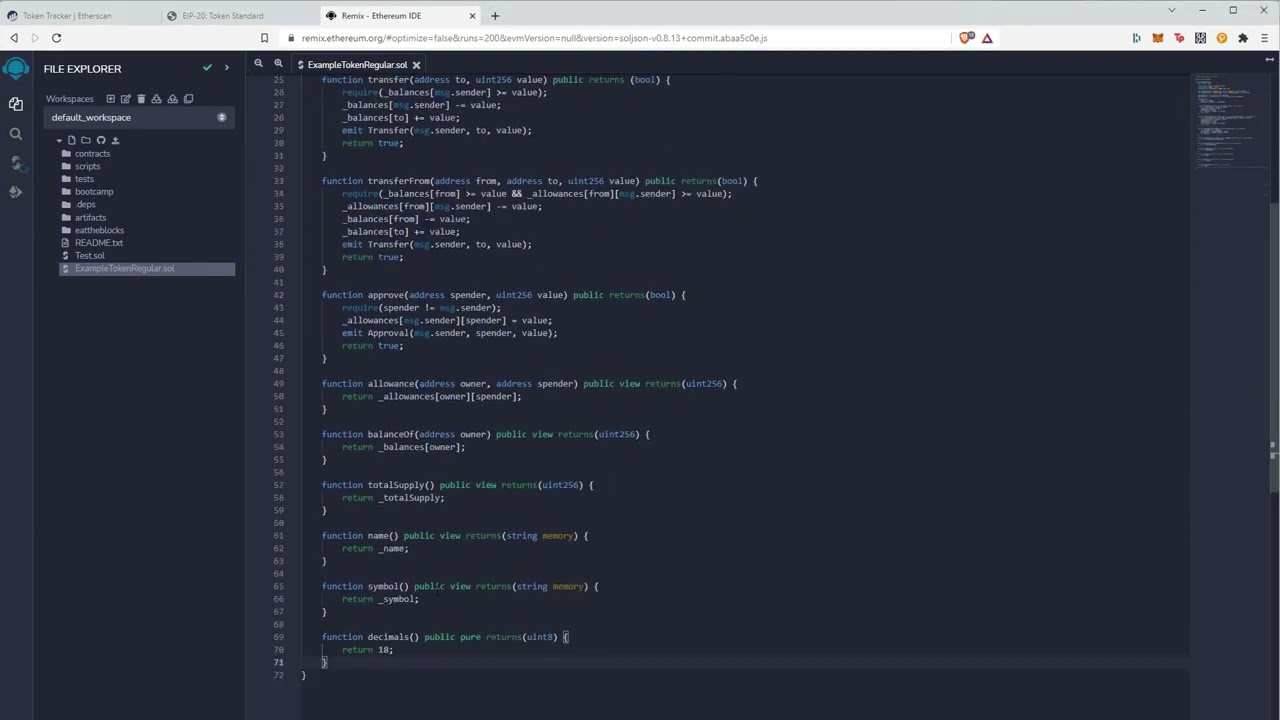Close the Remix - Ethereum IDE browser tab
This screenshot has height=720, width=1280.
pos(472,16)
